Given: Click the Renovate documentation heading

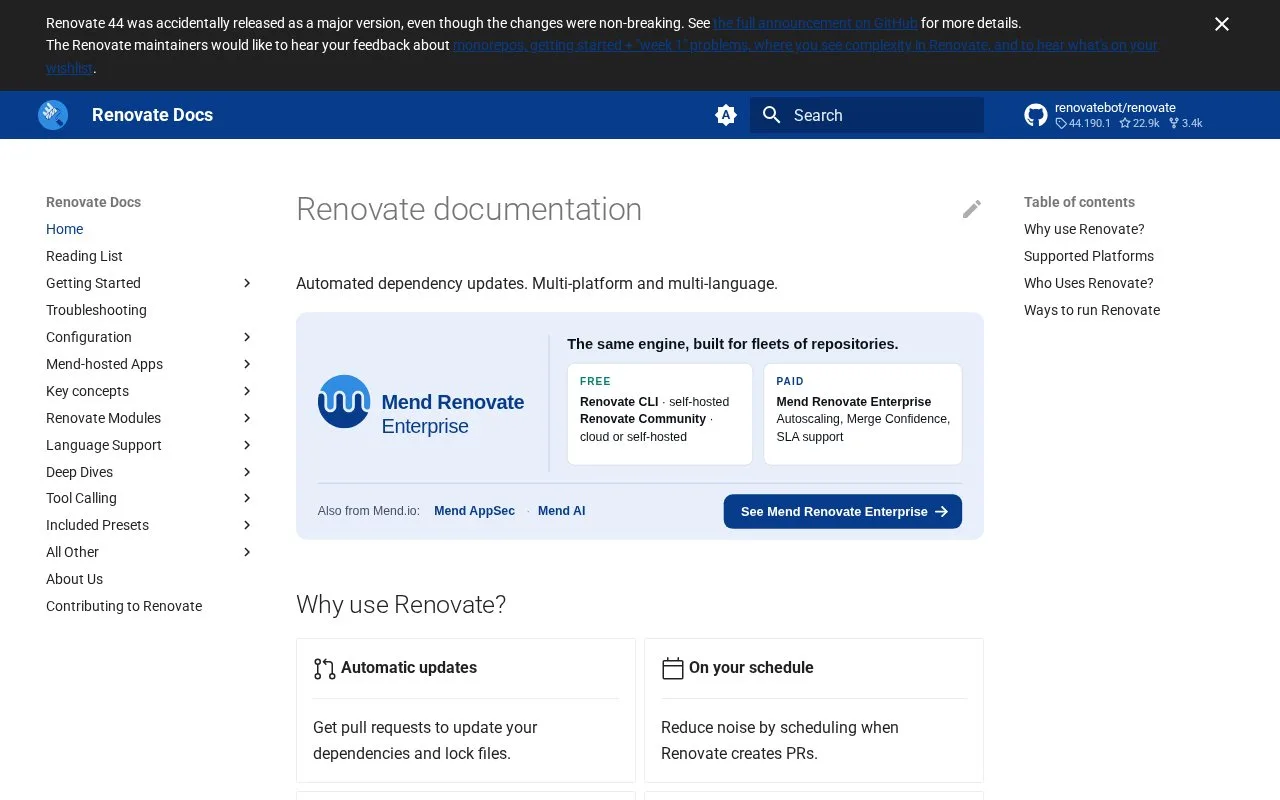Looking at the screenshot, I should click(469, 209).
